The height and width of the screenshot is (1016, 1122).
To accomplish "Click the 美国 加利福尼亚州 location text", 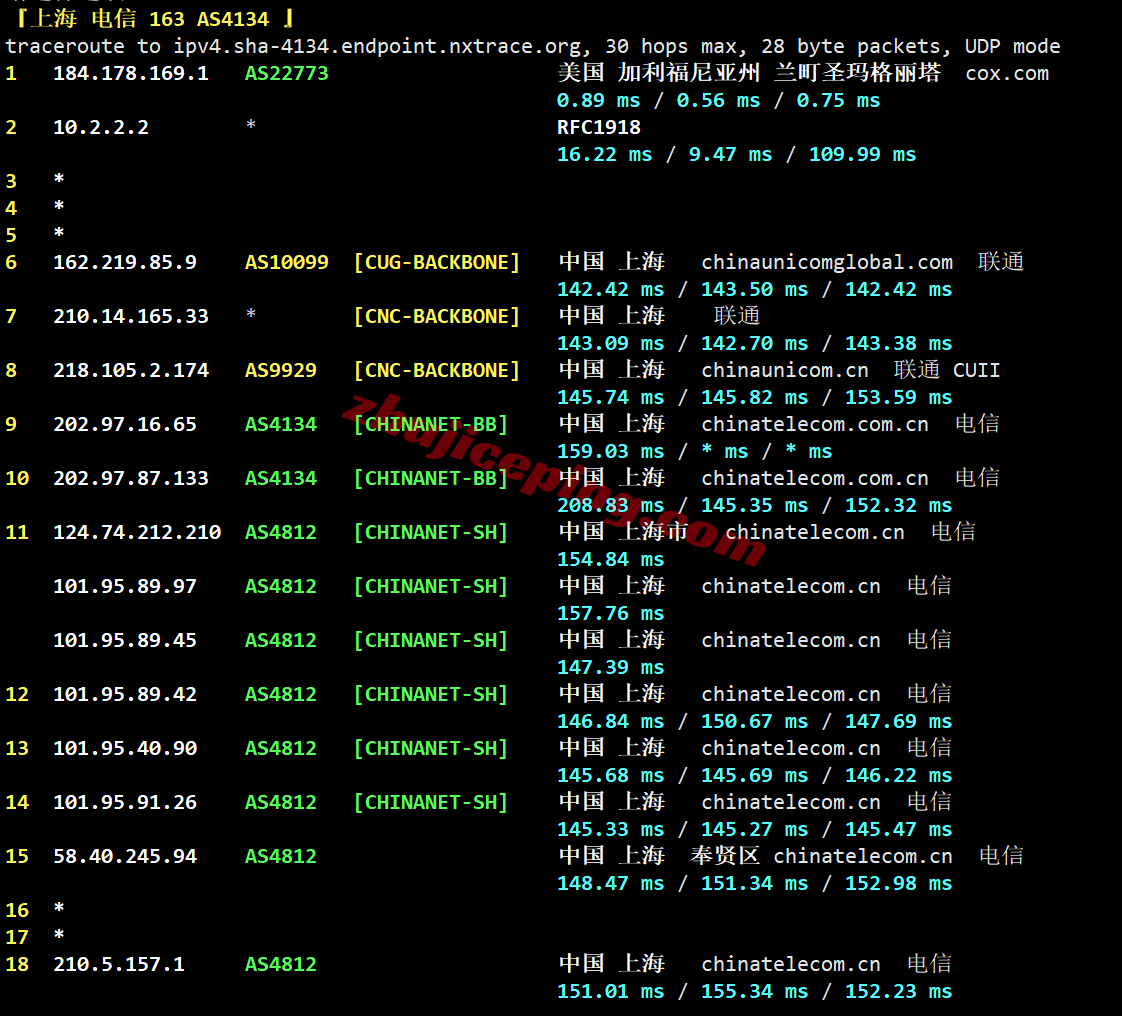I will pos(658,73).
